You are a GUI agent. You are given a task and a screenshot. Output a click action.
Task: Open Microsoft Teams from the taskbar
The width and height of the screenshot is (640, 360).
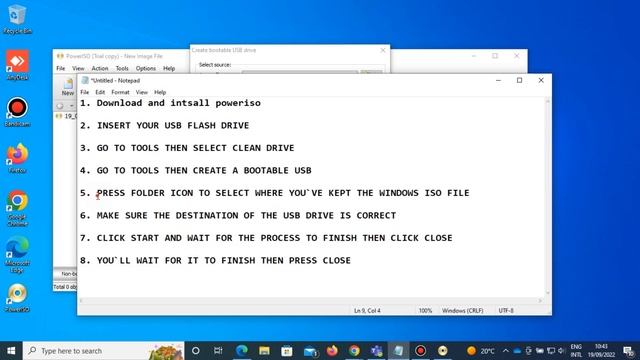tap(376, 351)
